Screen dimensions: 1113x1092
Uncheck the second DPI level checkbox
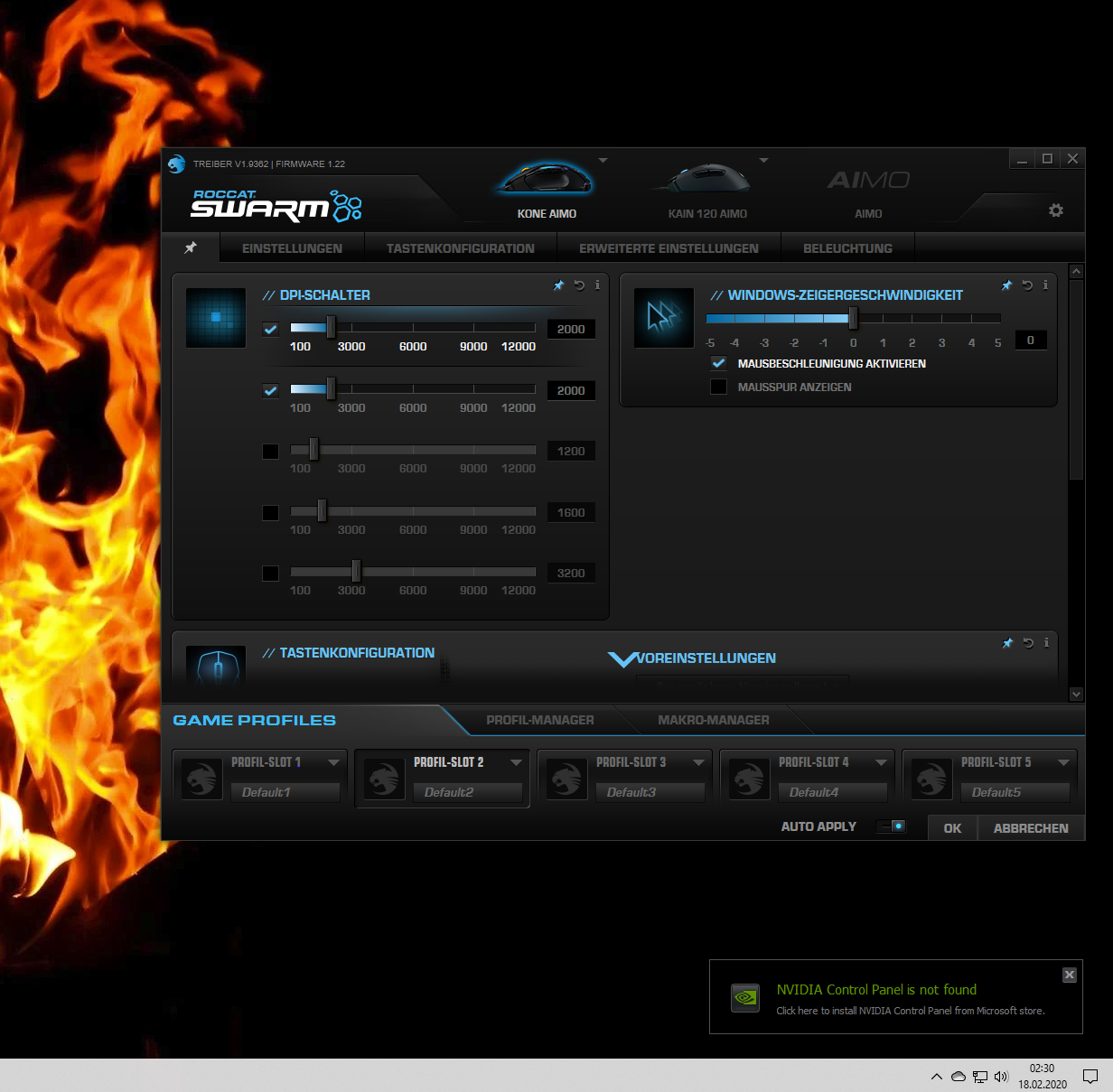[270, 390]
